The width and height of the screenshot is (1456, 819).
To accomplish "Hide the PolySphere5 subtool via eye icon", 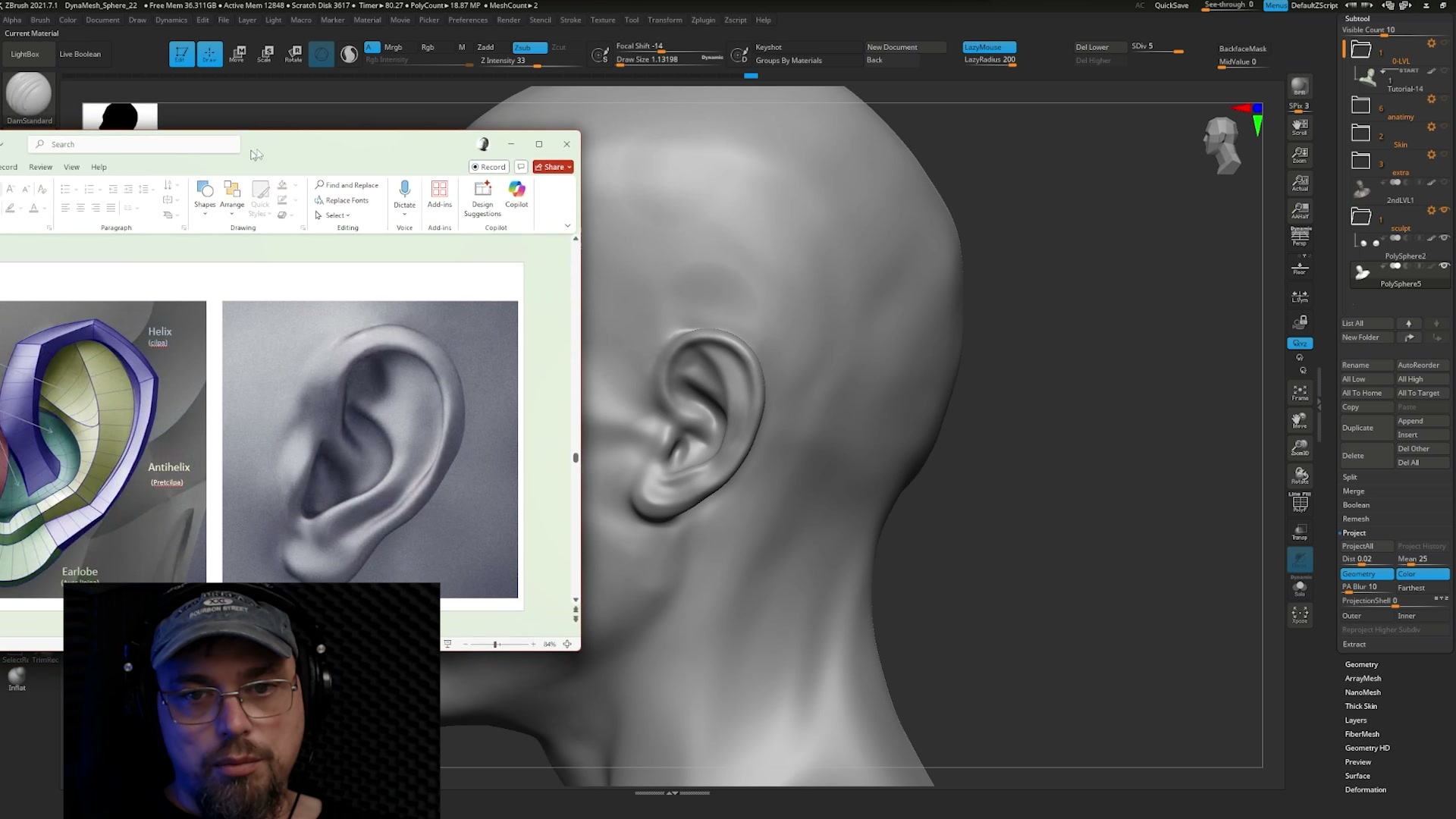I will coord(1444,266).
